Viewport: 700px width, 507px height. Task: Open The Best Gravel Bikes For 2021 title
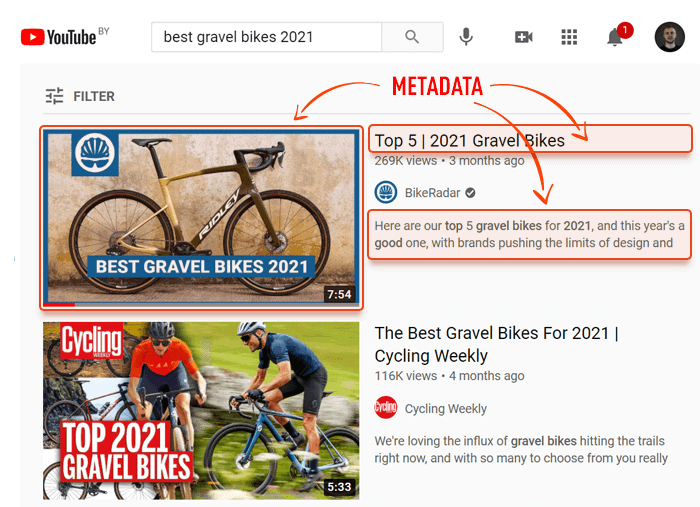(x=496, y=345)
